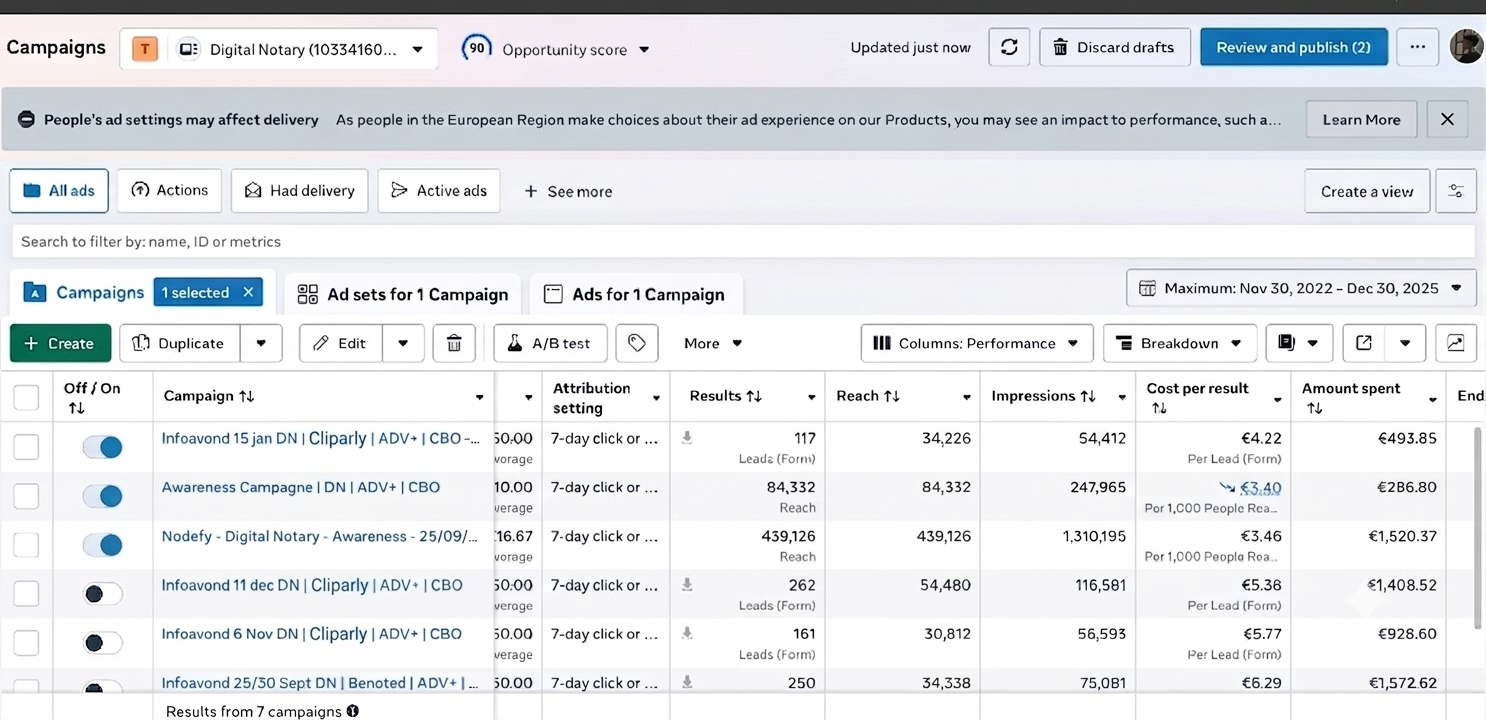
Task: Toggle off Nodefy Digital Notary Awareness campaign
Action: [102, 545]
